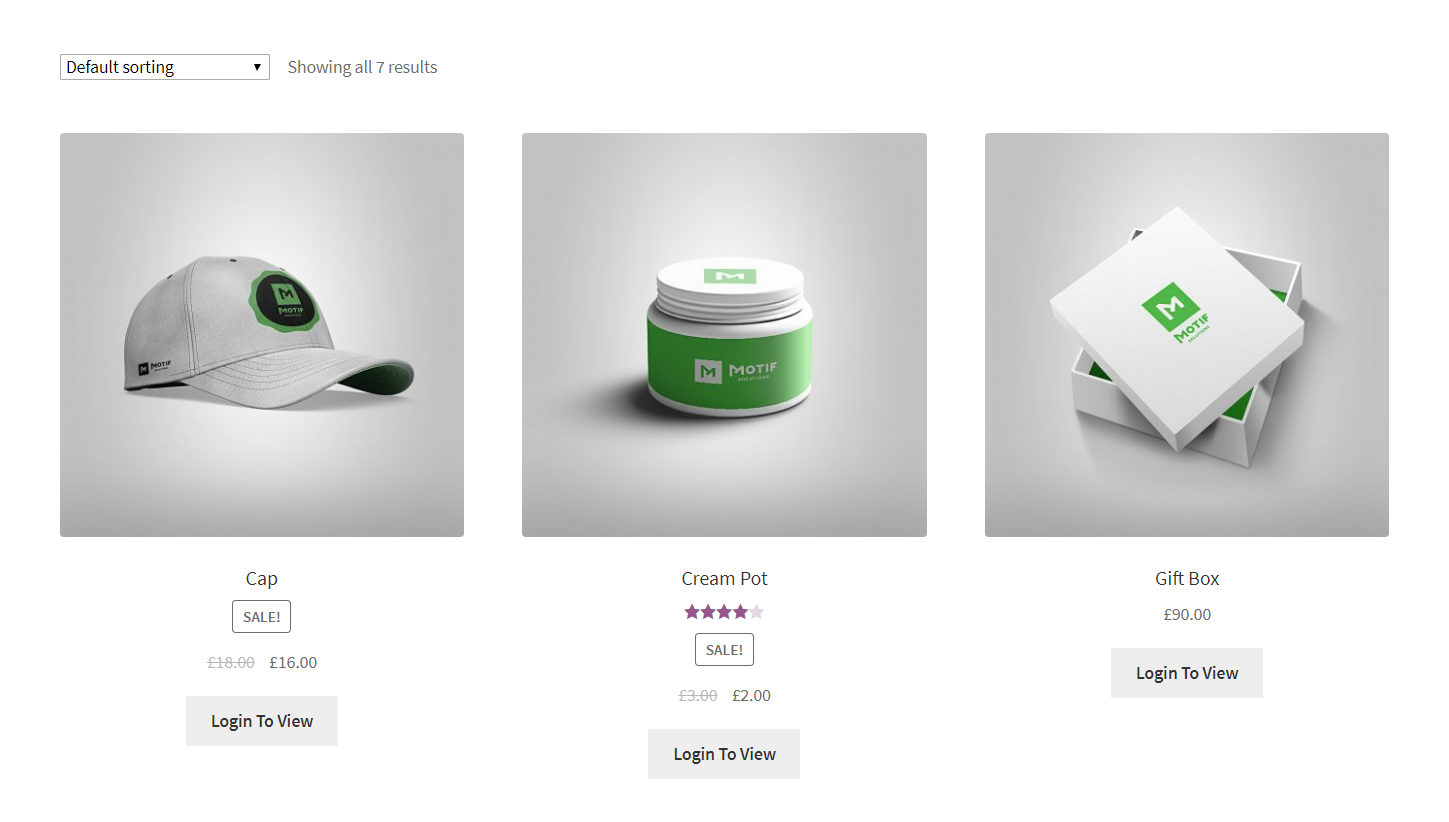
Task: Click the sorting dropdown arrow
Action: coord(257,67)
